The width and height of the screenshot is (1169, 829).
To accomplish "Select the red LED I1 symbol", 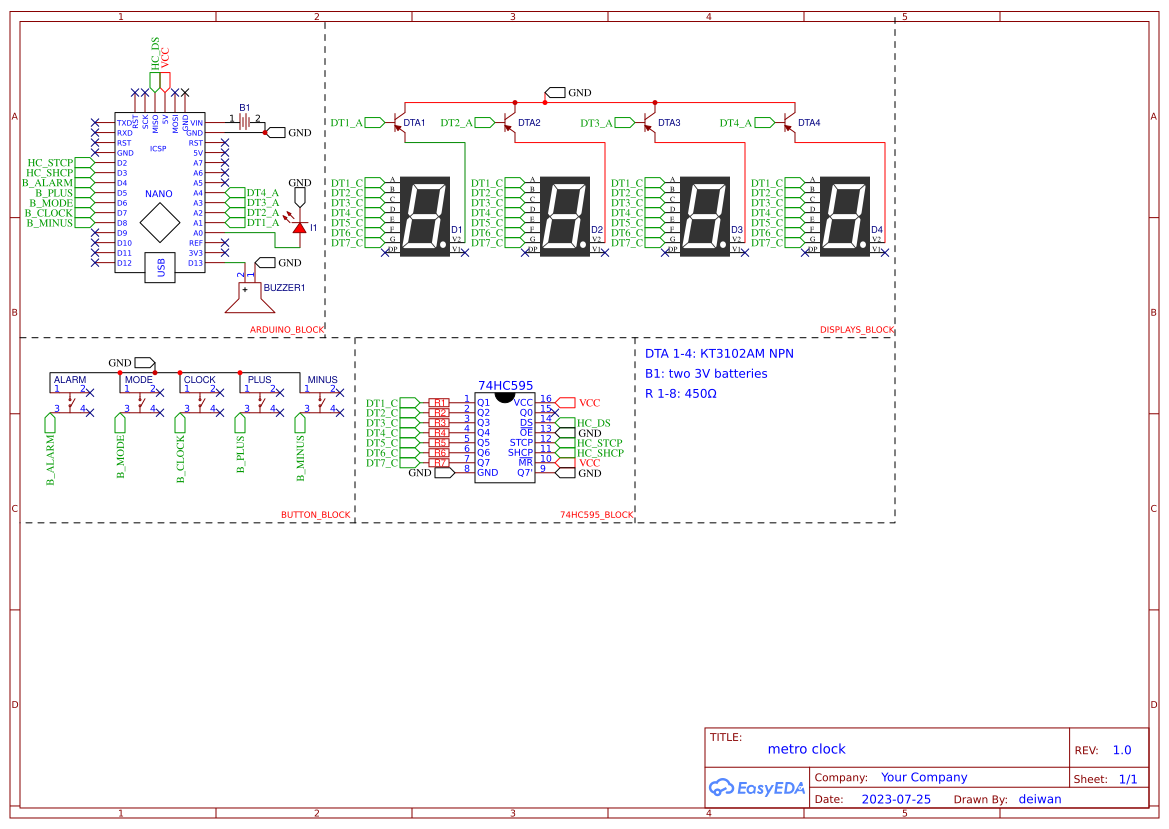I will tap(299, 227).
